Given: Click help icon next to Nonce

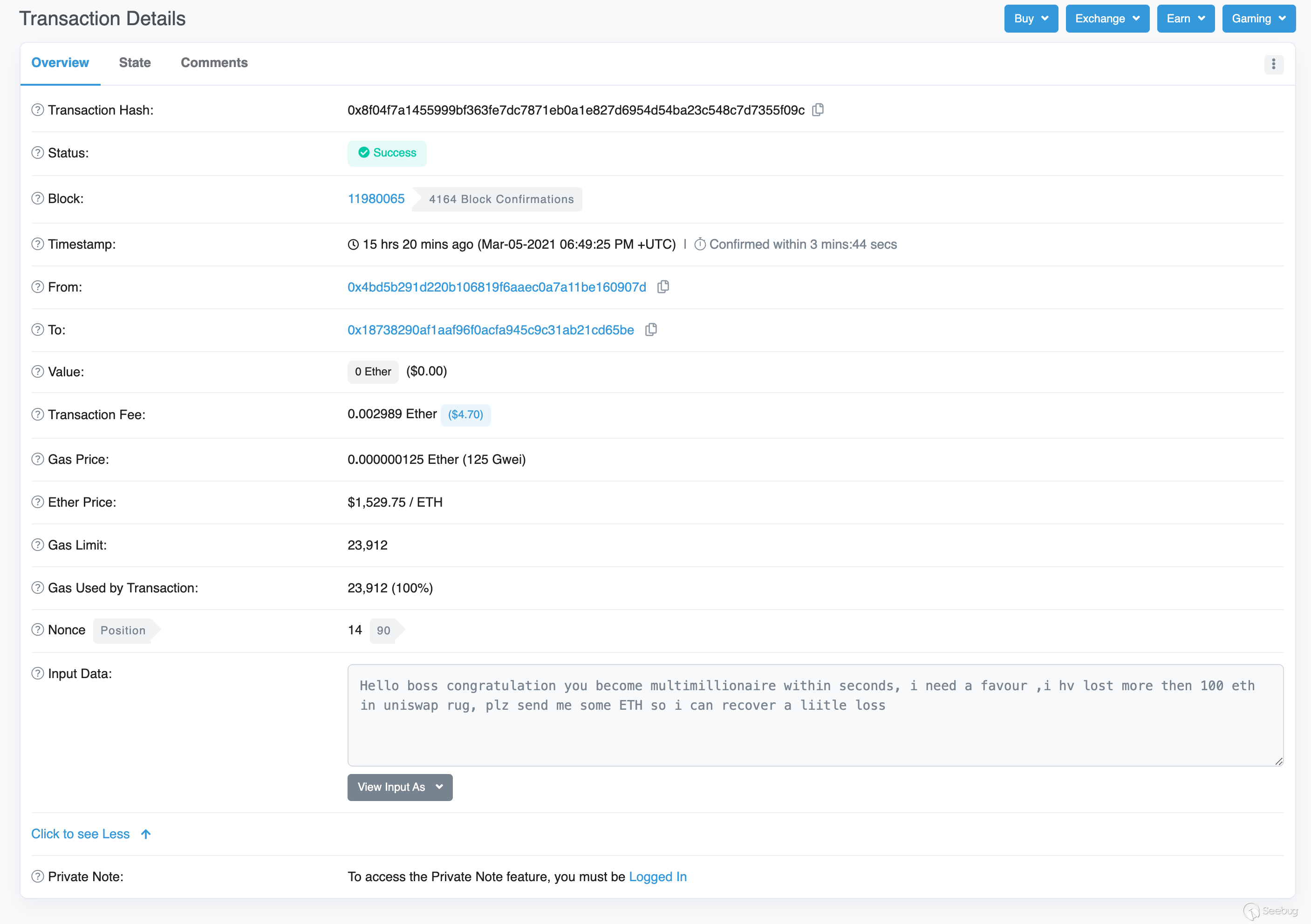Looking at the screenshot, I should (38, 630).
